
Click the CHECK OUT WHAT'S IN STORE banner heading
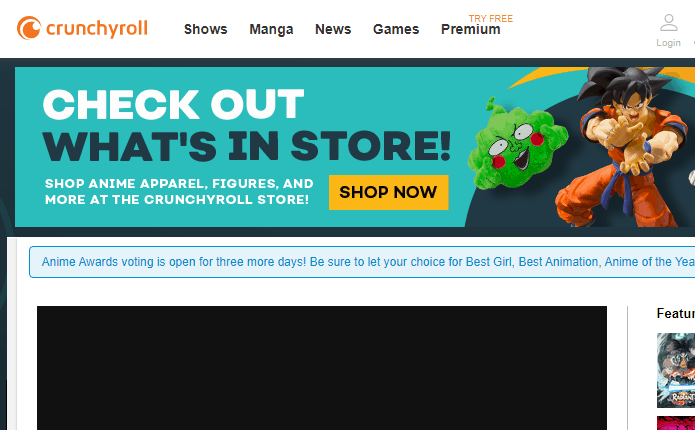pos(246,125)
